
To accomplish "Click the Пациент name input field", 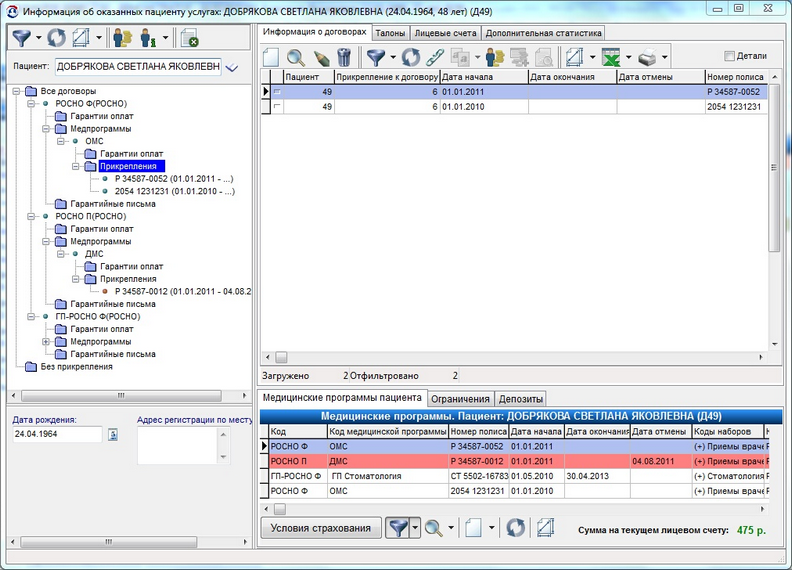I will click(x=138, y=67).
